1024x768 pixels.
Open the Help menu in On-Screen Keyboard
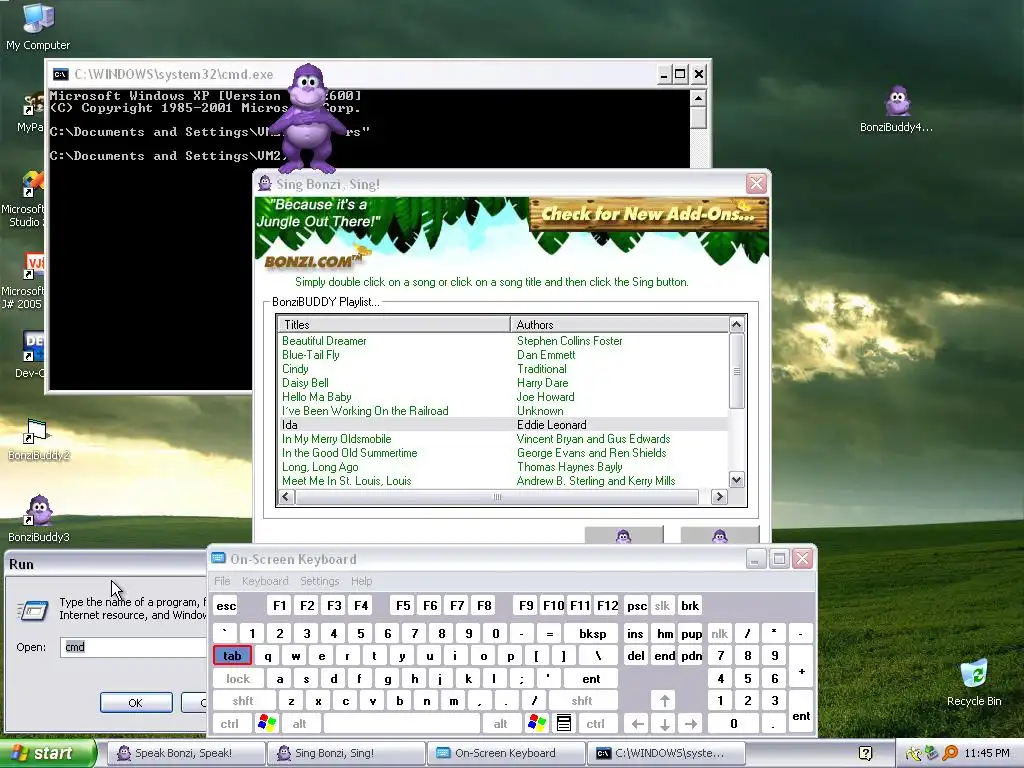coord(361,581)
